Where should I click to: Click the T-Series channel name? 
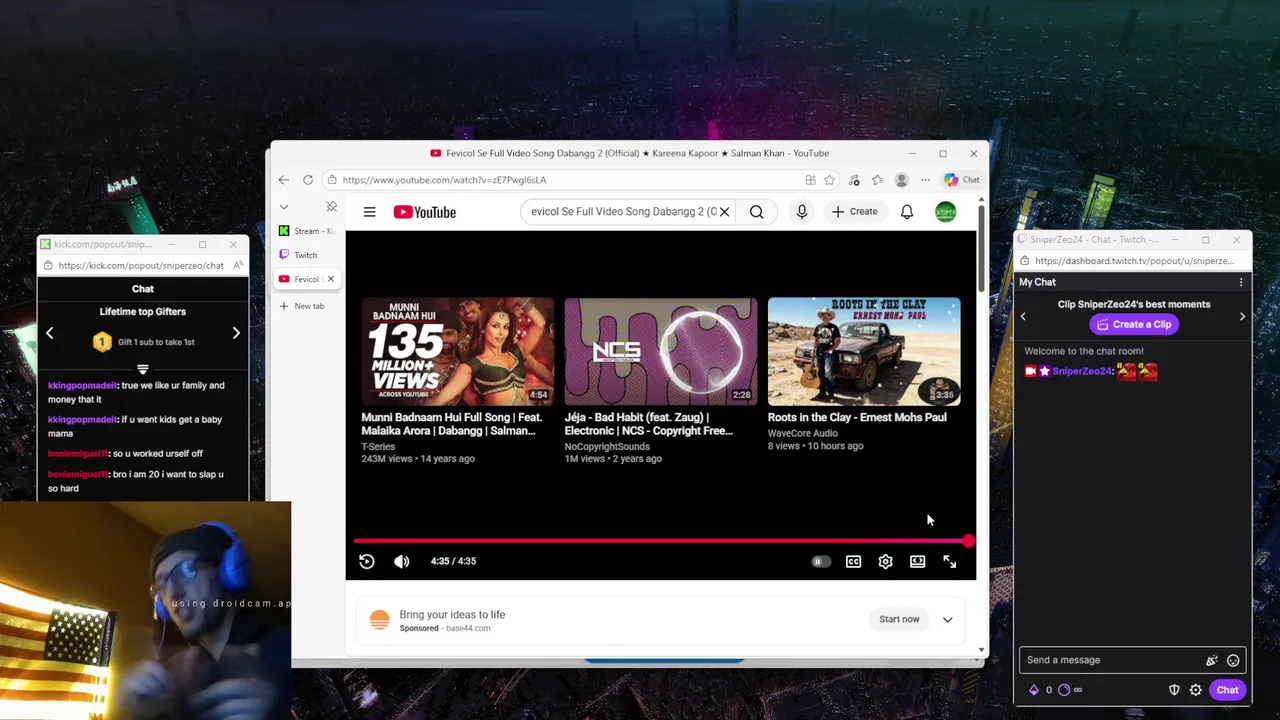click(x=378, y=447)
